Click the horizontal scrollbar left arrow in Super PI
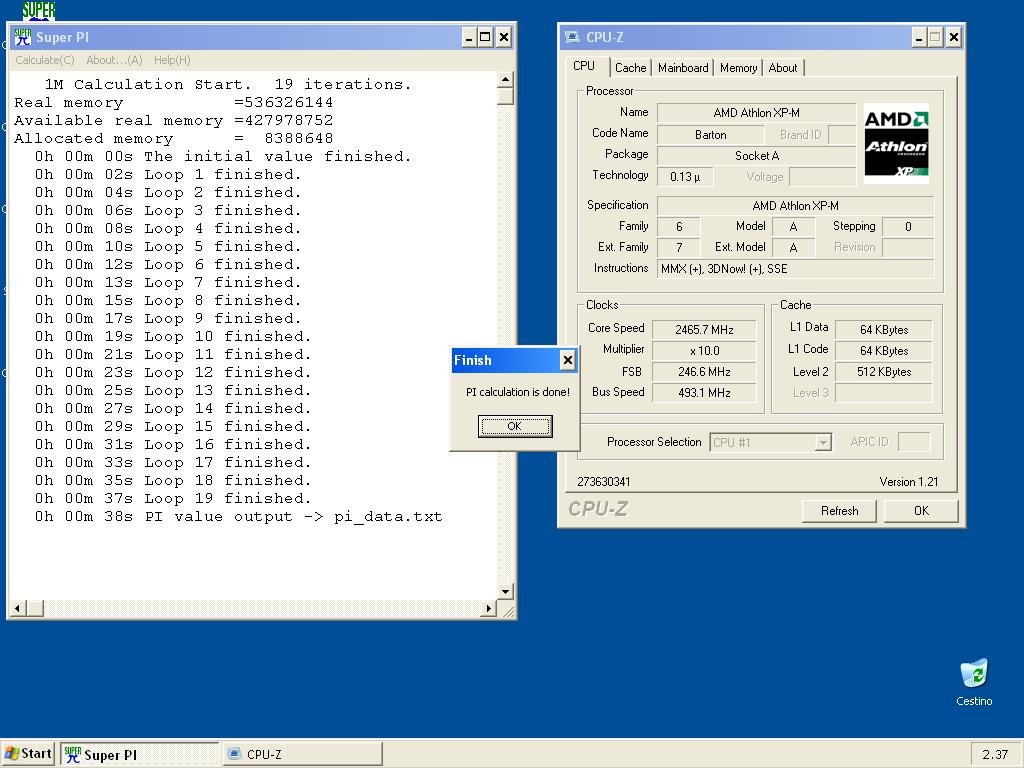This screenshot has width=1024, height=768. click(18, 609)
